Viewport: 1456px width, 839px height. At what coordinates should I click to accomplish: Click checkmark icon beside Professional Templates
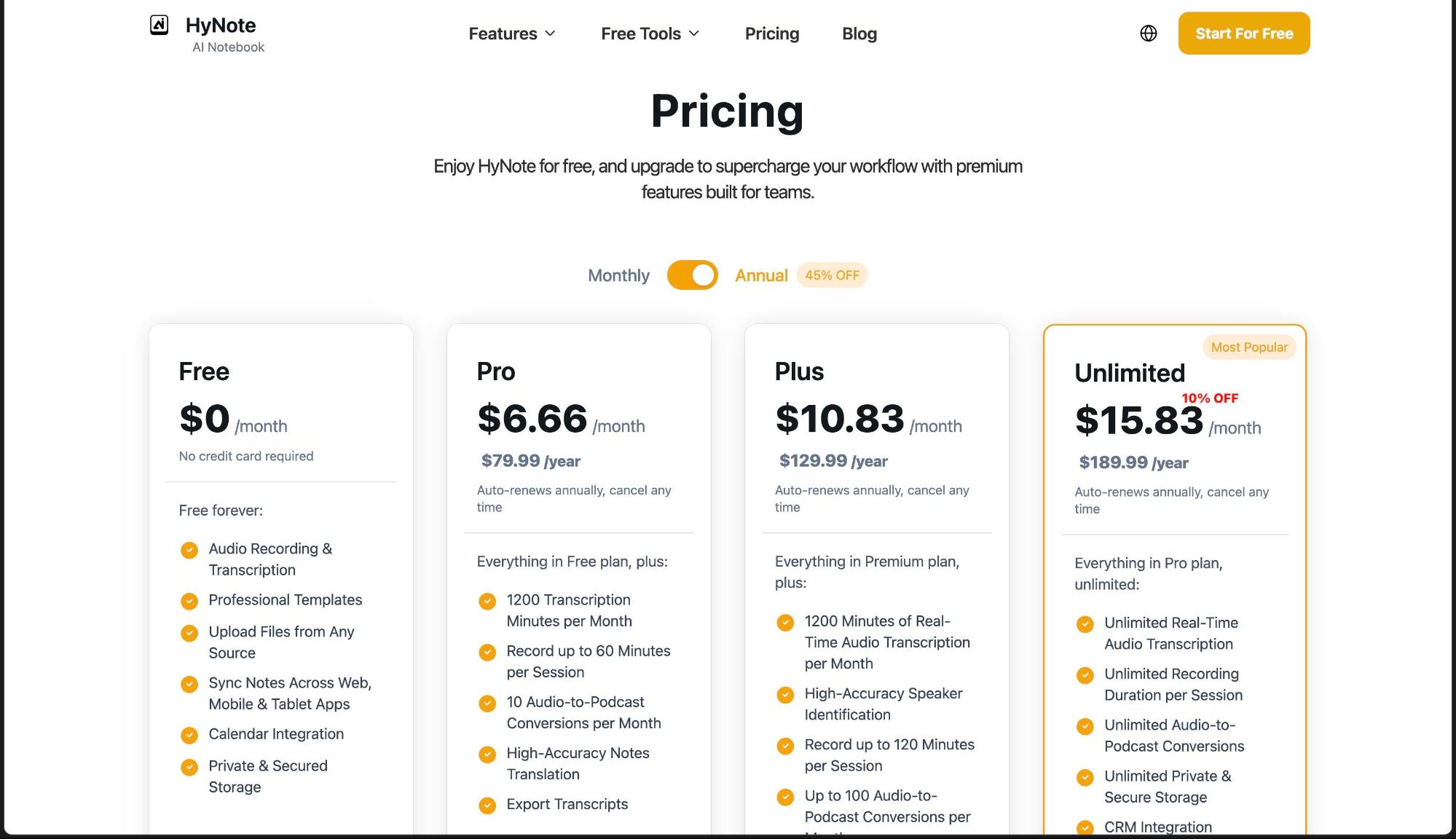189,601
